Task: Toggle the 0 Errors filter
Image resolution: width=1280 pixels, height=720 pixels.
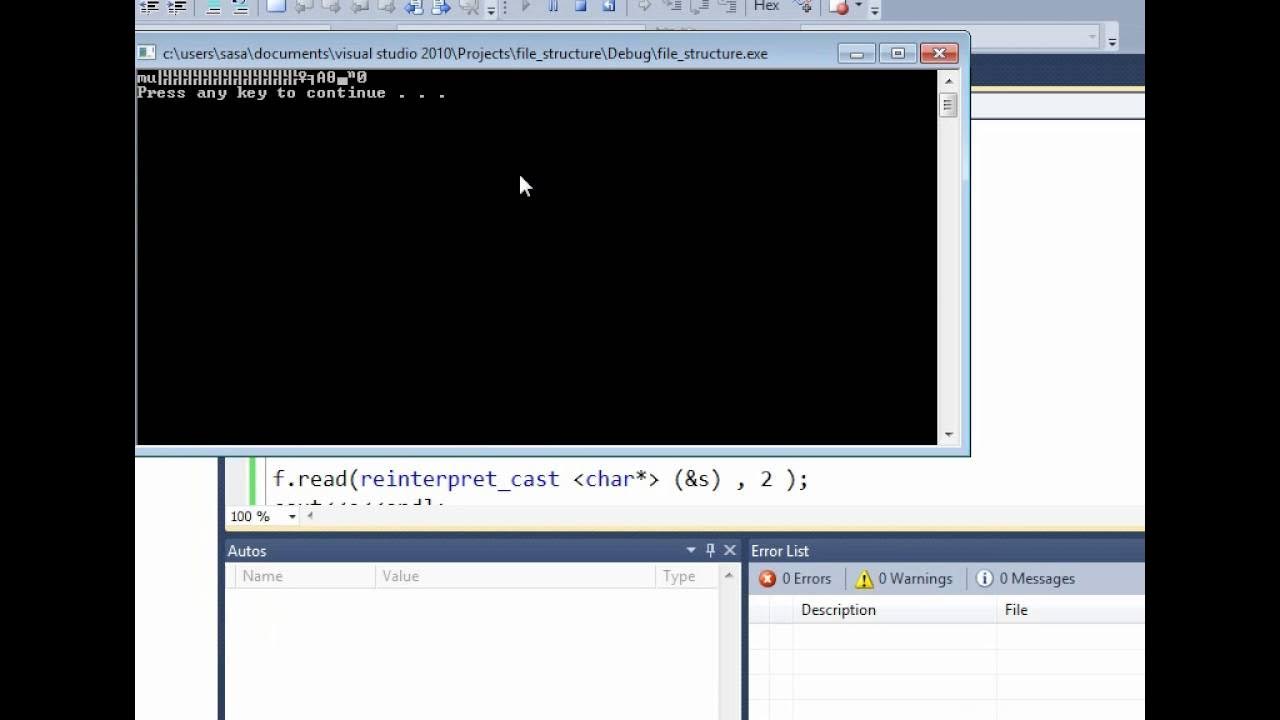Action: (795, 579)
